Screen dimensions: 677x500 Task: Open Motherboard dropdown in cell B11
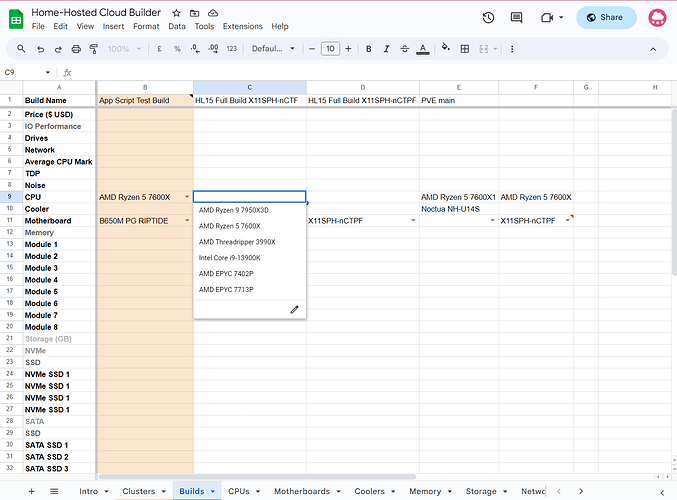coord(187,221)
